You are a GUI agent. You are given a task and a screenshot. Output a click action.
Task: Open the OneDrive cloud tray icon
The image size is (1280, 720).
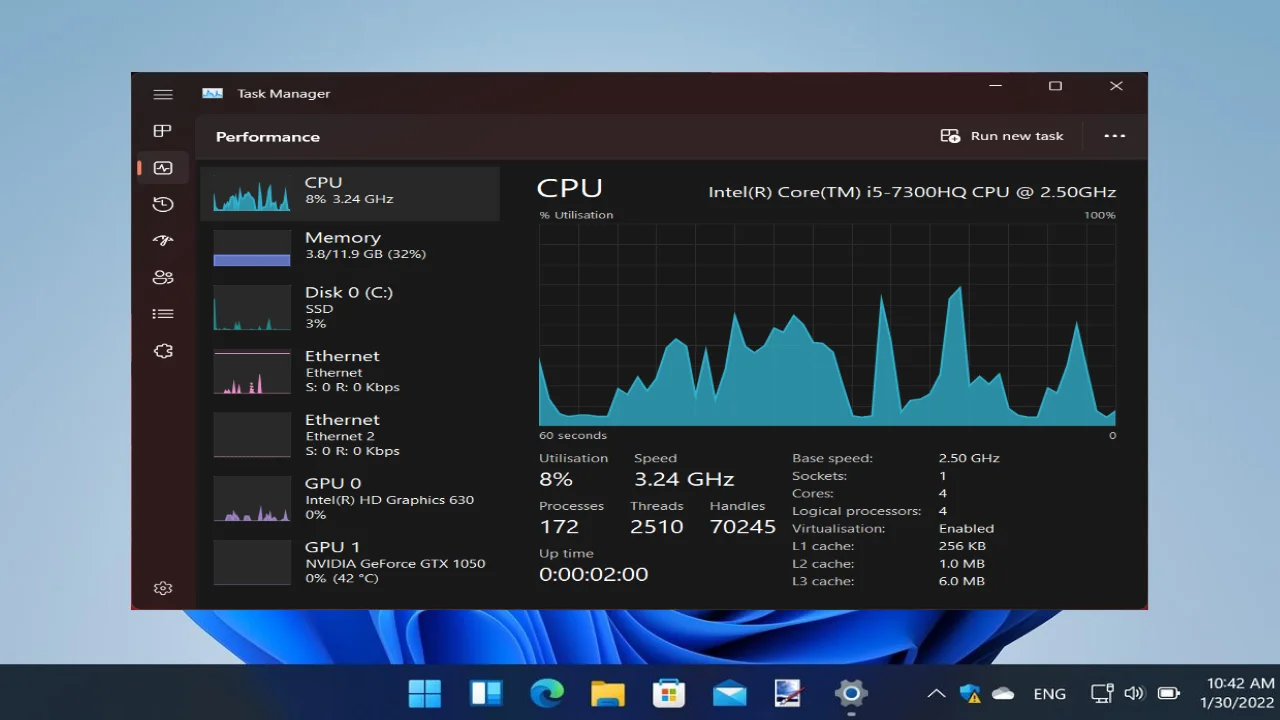pyautogui.click(x=1003, y=693)
